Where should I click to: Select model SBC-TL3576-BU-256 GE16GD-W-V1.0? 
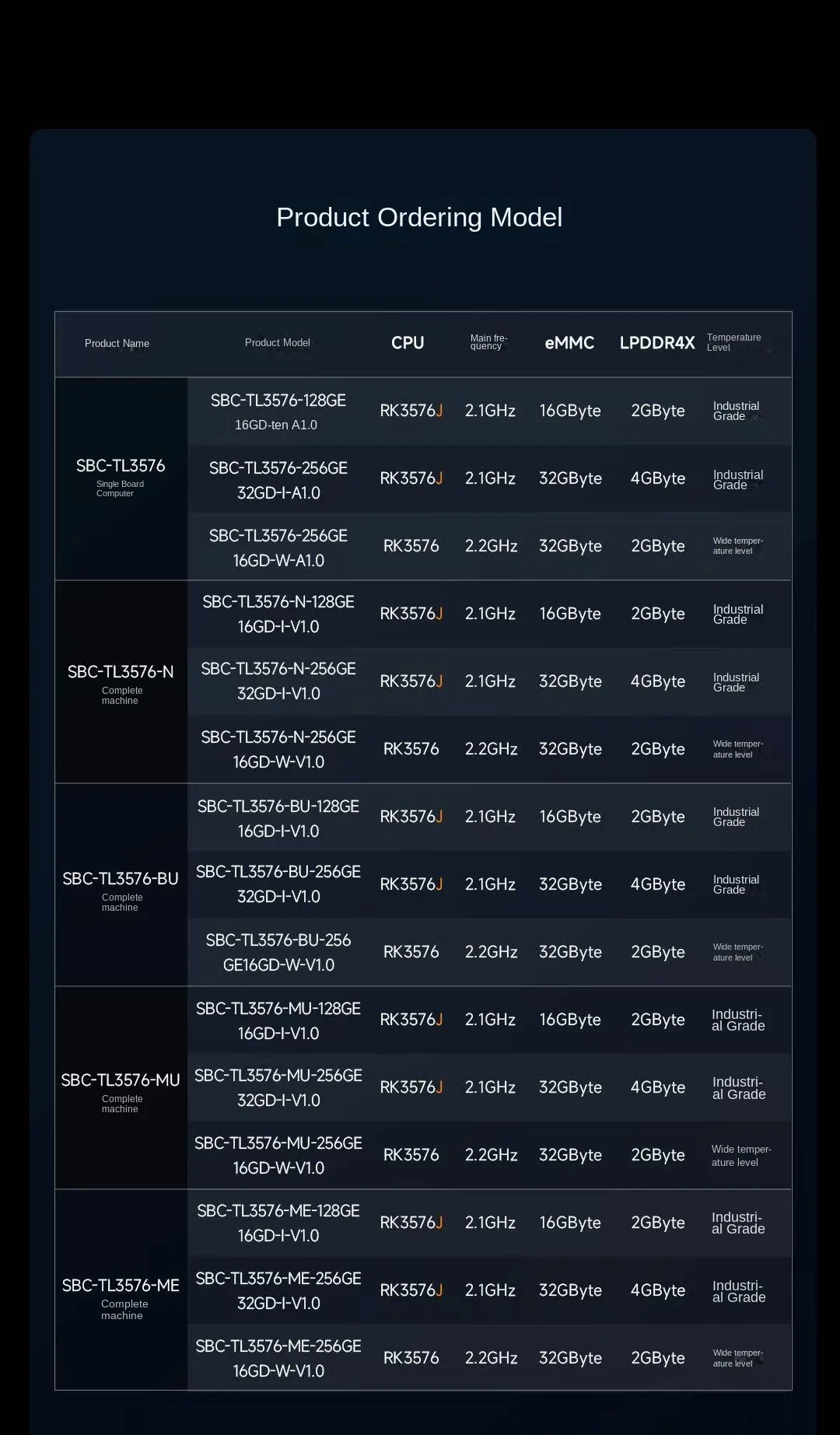click(278, 952)
